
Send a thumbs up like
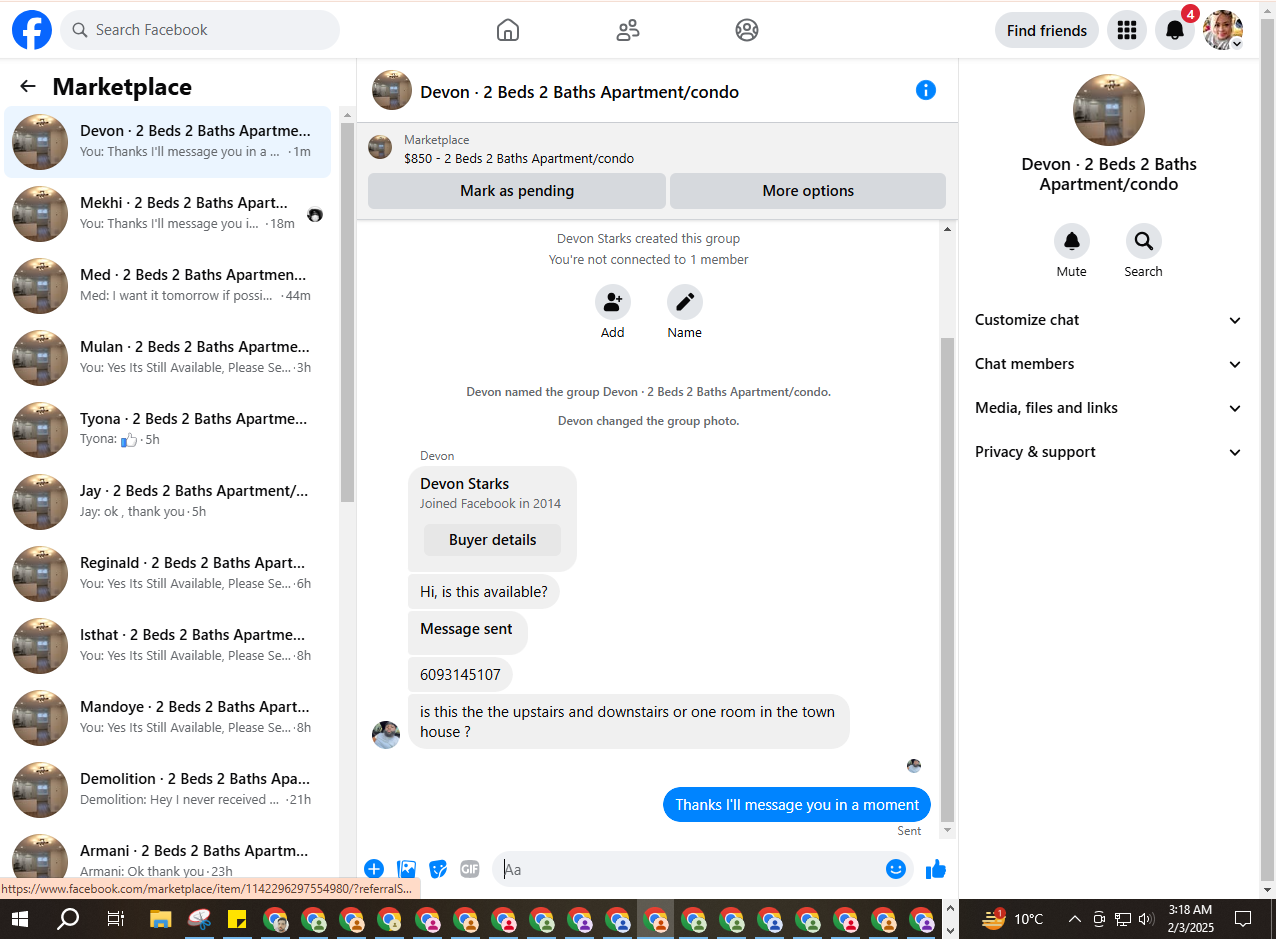(x=936, y=869)
